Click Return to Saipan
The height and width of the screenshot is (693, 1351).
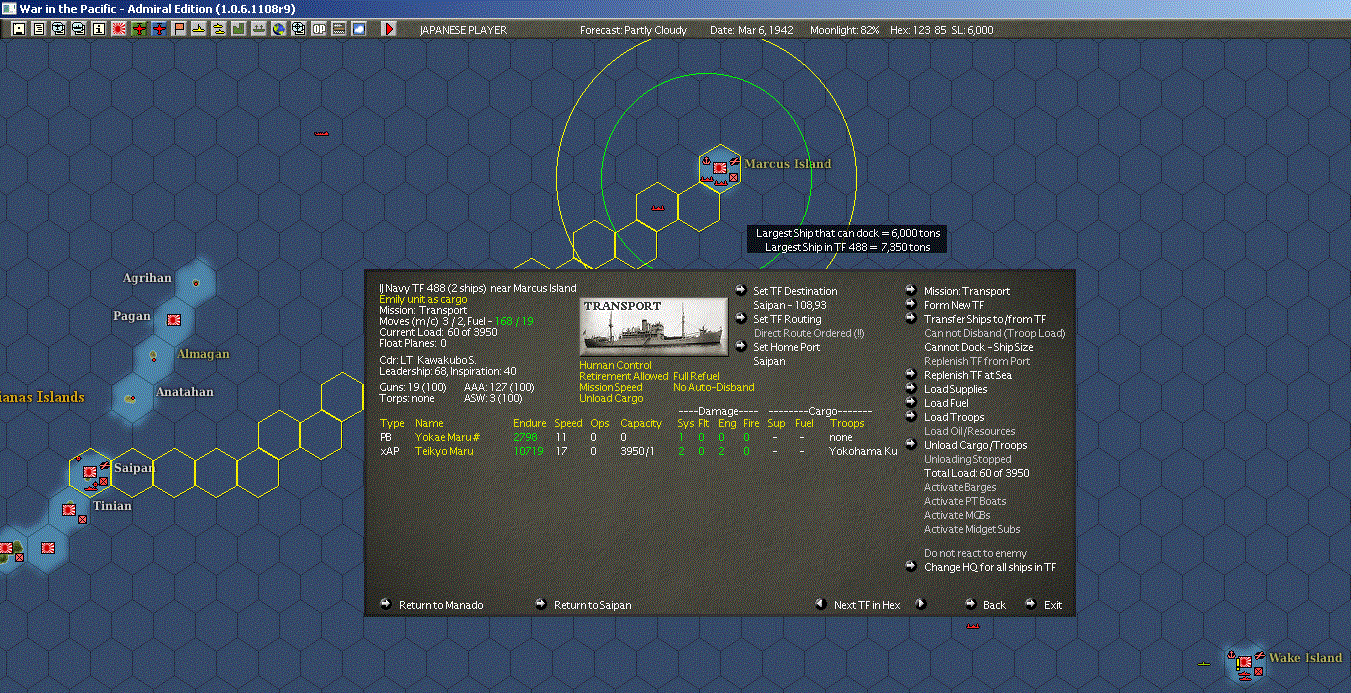click(x=592, y=605)
